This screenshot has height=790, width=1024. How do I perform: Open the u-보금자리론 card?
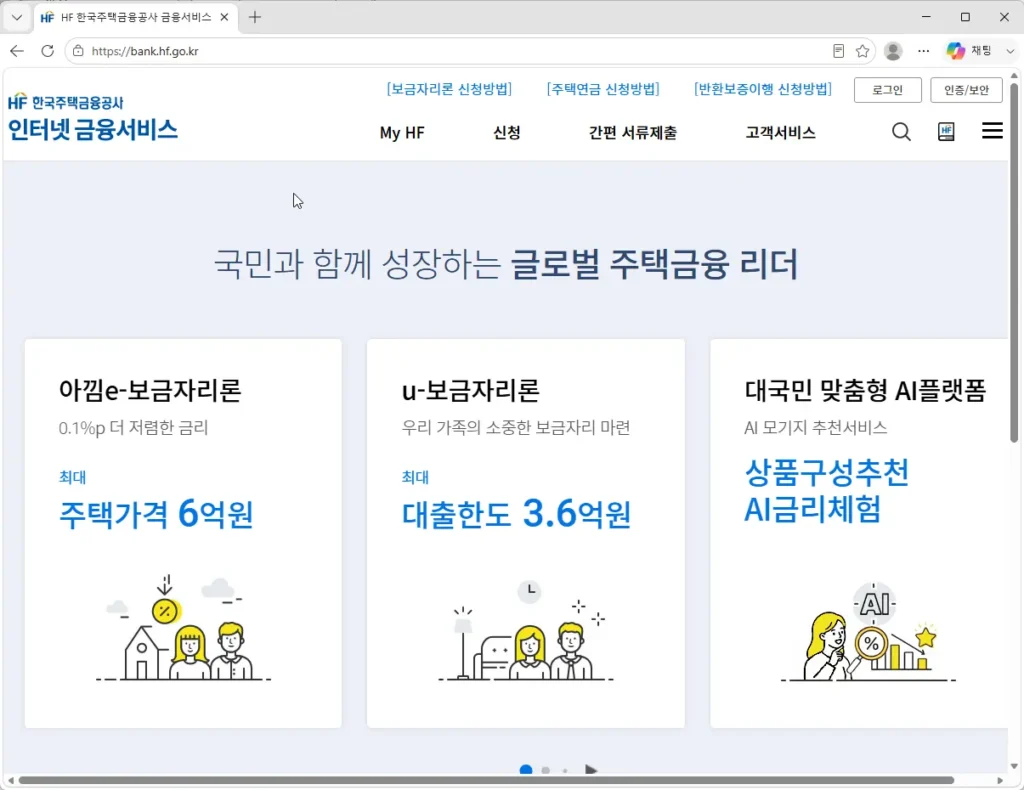pyautogui.click(x=526, y=533)
